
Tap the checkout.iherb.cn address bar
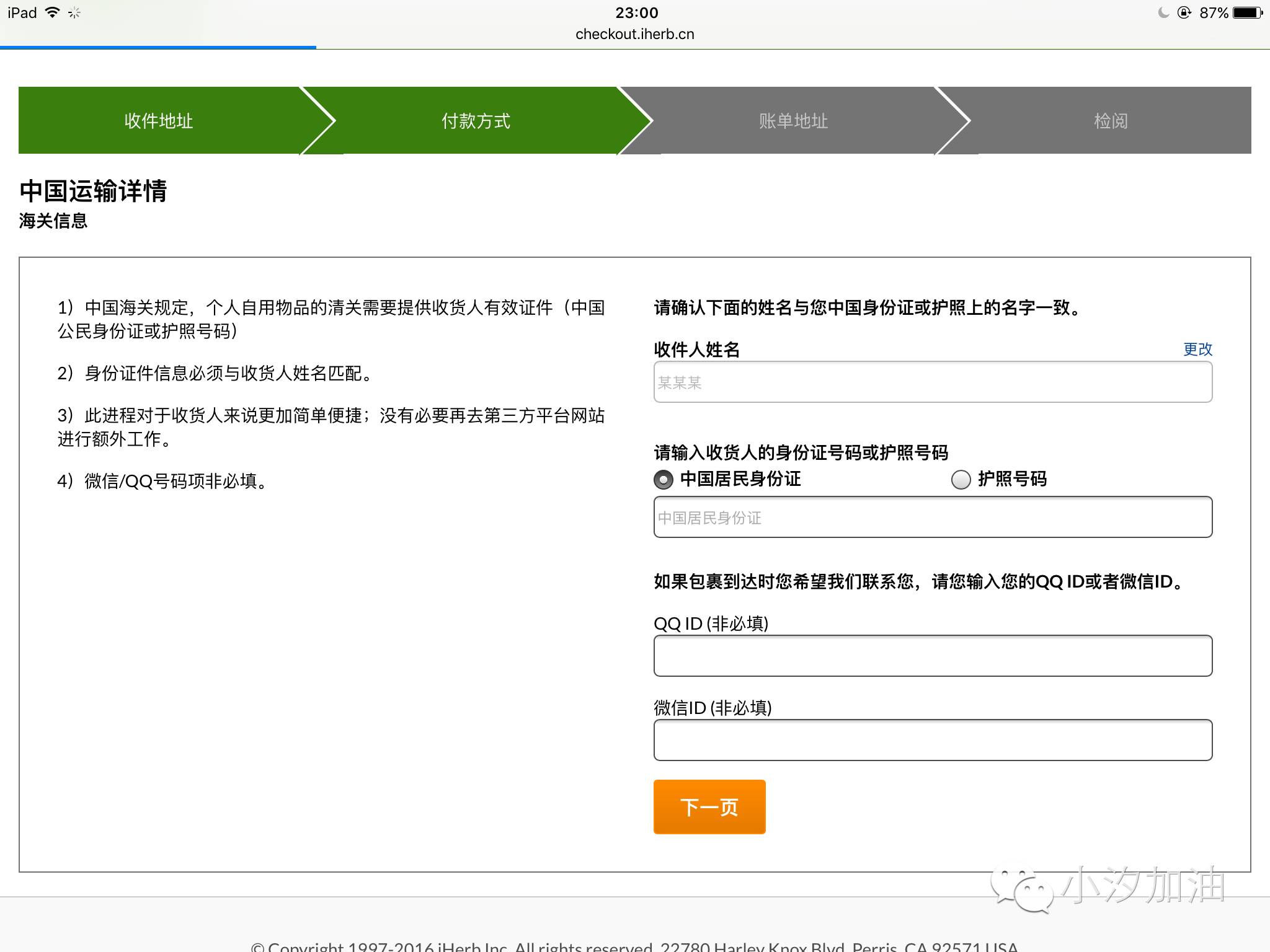tap(634, 34)
